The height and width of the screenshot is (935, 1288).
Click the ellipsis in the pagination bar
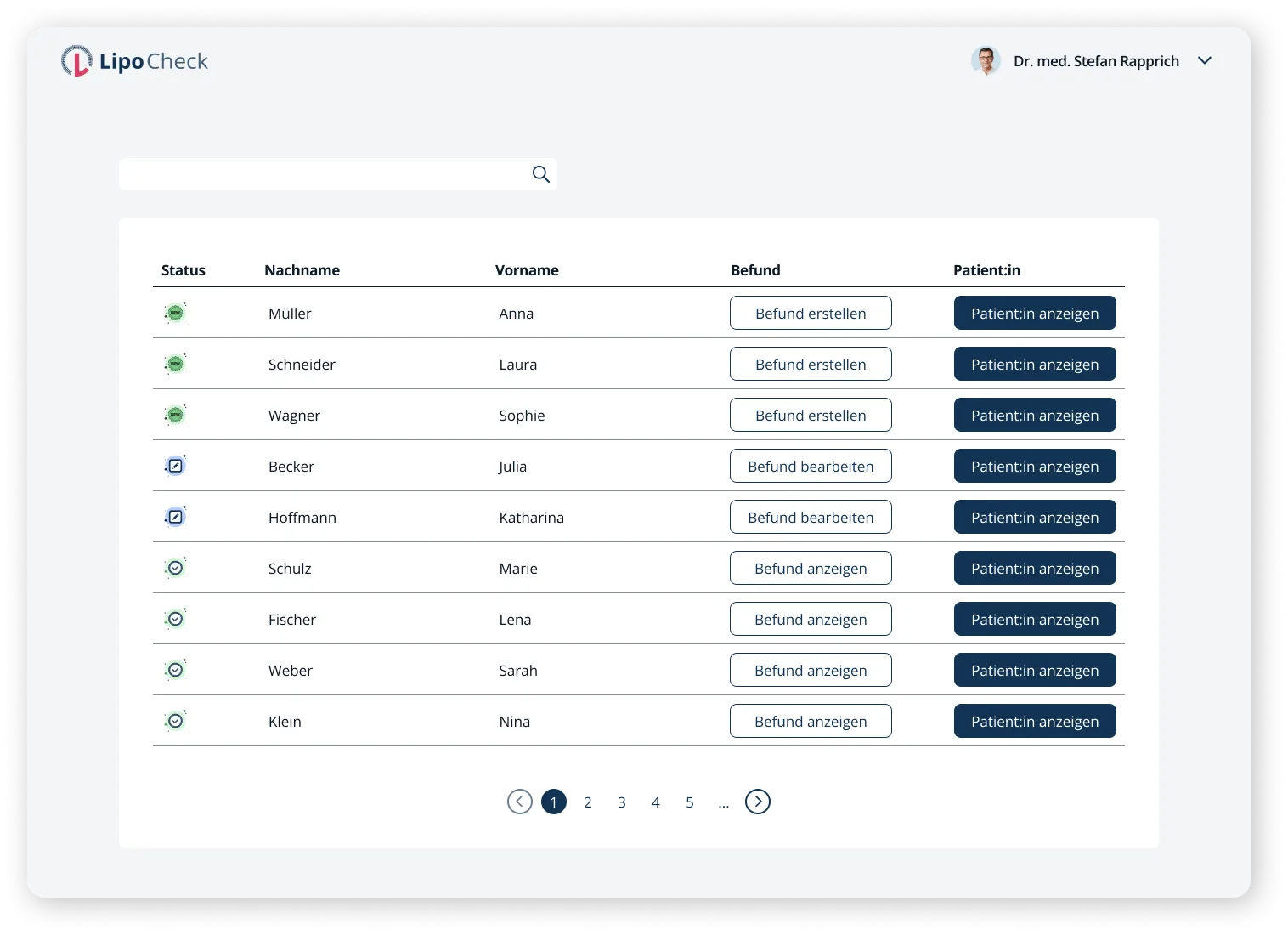click(x=723, y=802)
